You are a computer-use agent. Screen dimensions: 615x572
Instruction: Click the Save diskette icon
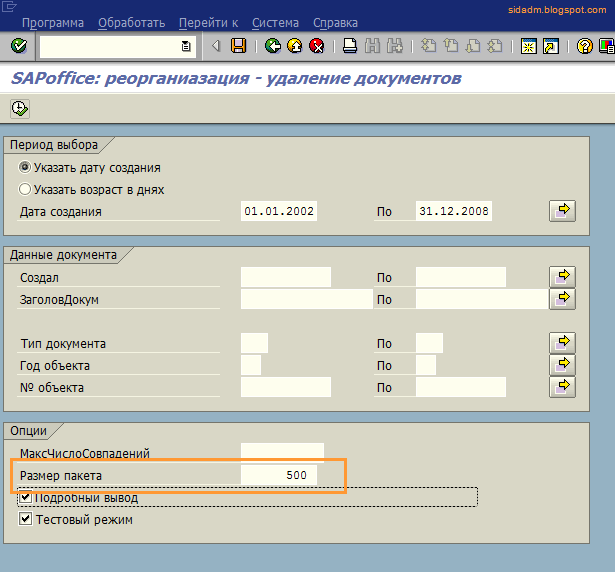[x=238, y=46]
